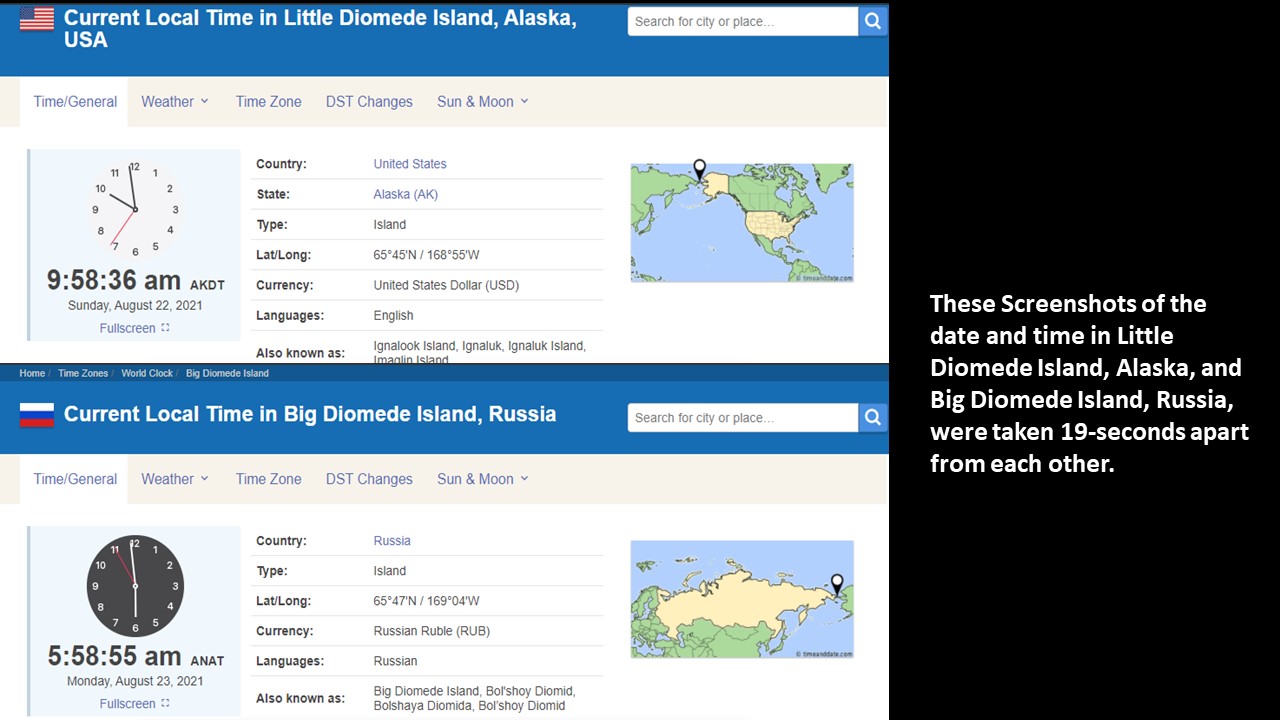Click the United States flag icon
Image resolution: width=1280 pixels, height=720 pixels.
pyautogui.click(x=37, y=19)
